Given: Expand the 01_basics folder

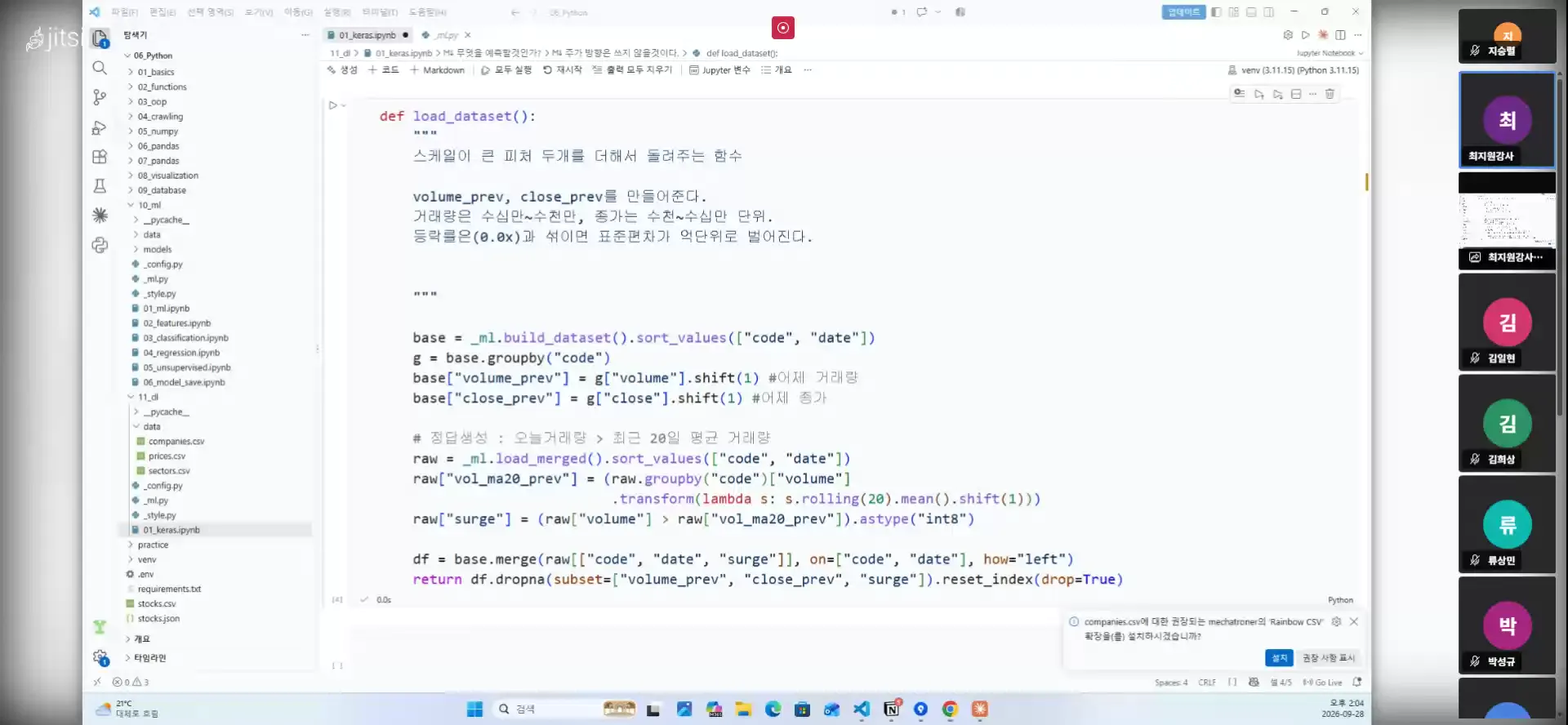Looking at the screenshot, I should coord(156,72).
